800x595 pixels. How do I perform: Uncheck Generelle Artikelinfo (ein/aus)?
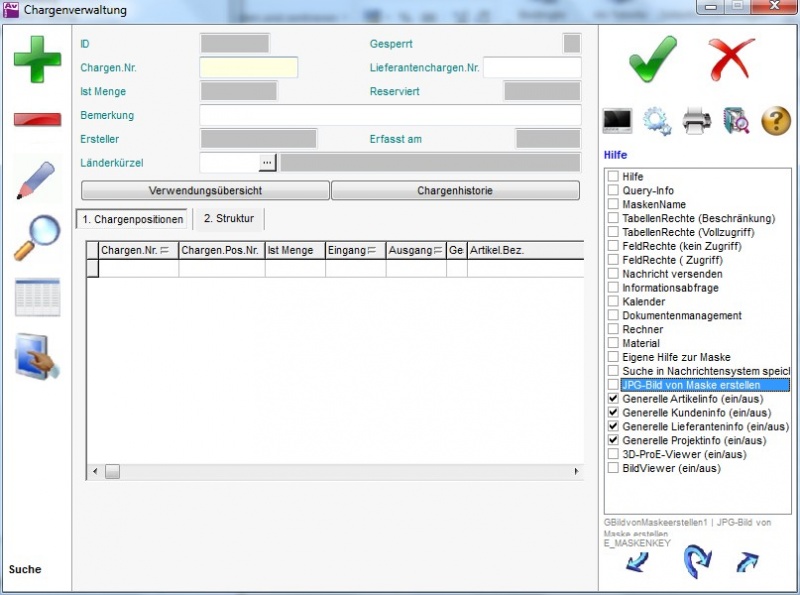[x=613, y=399]
